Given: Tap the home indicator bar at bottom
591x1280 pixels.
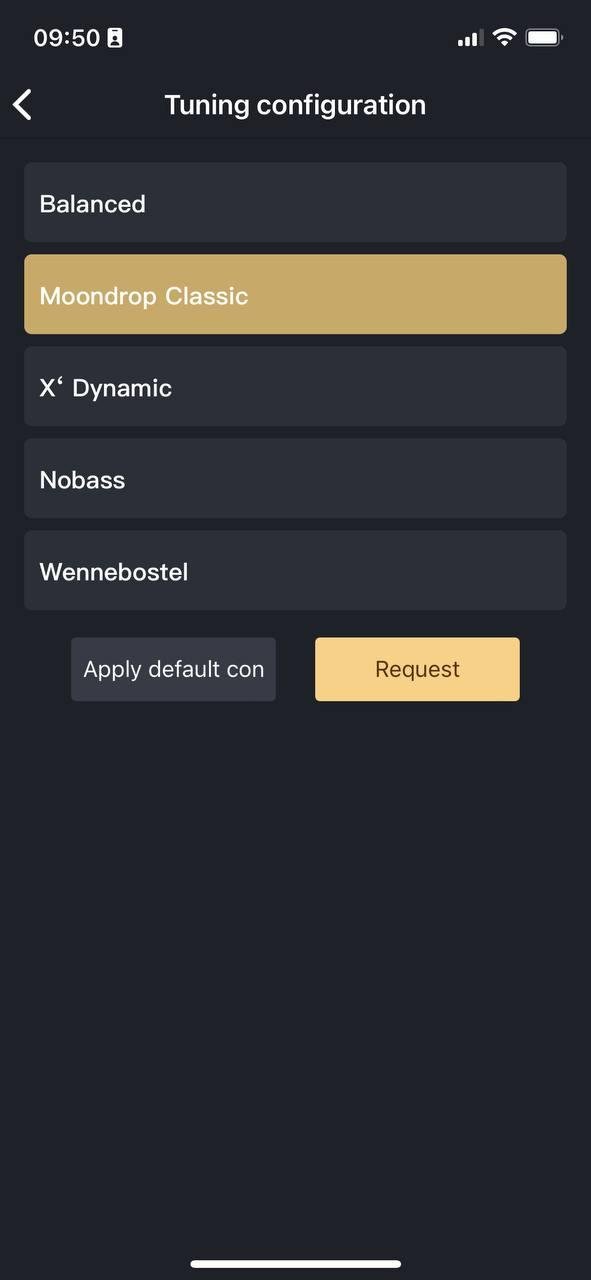Looking at the screenshot, I should point(296,1264).
